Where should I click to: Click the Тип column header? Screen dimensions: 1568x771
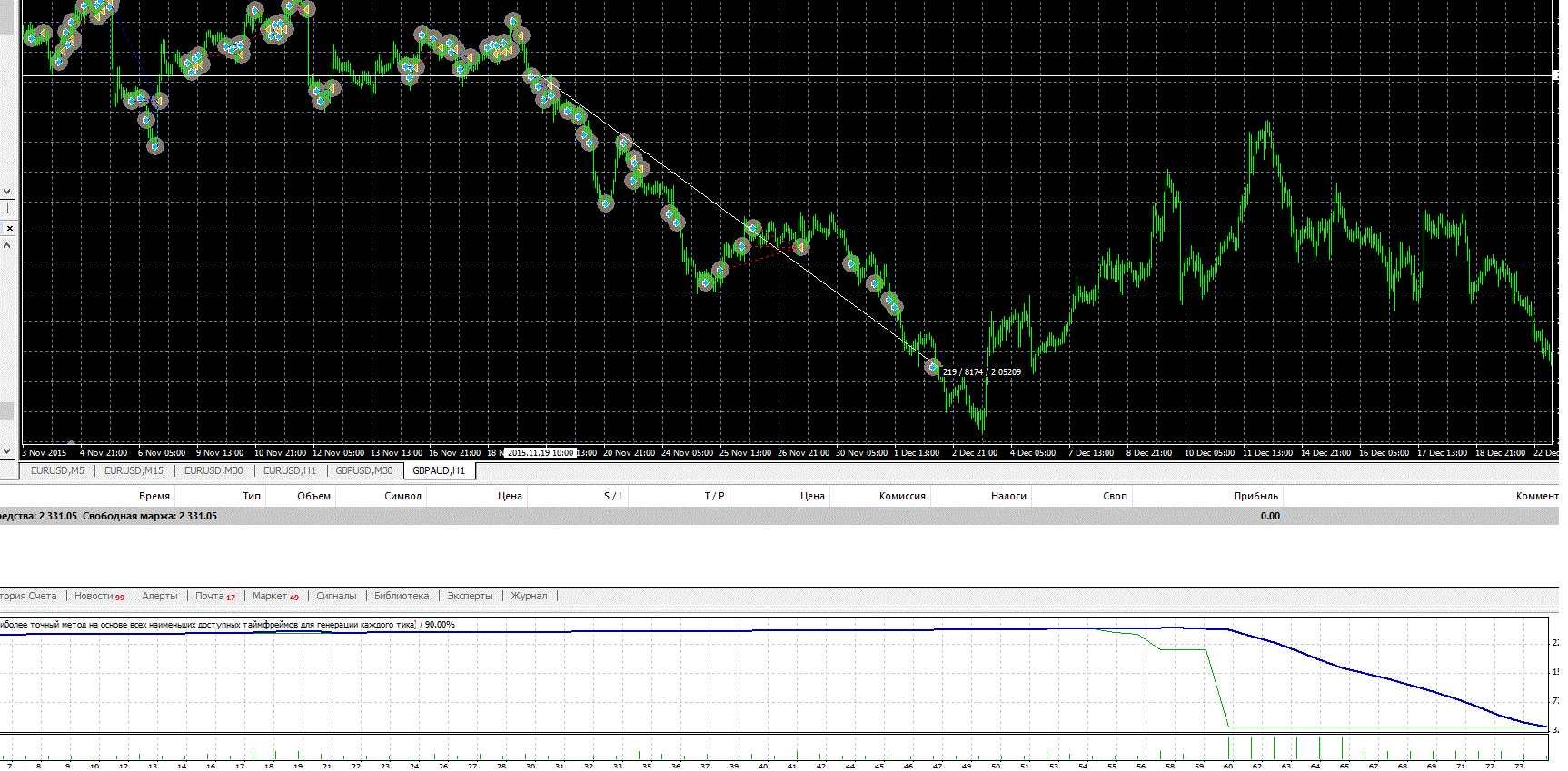[252, 496]
